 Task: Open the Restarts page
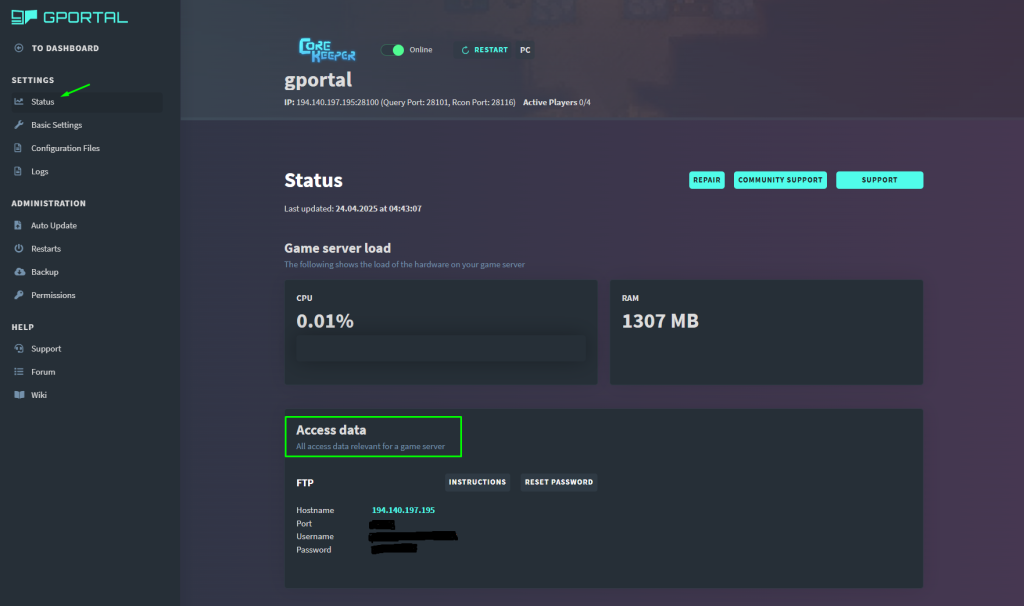(x=46, y=248)
